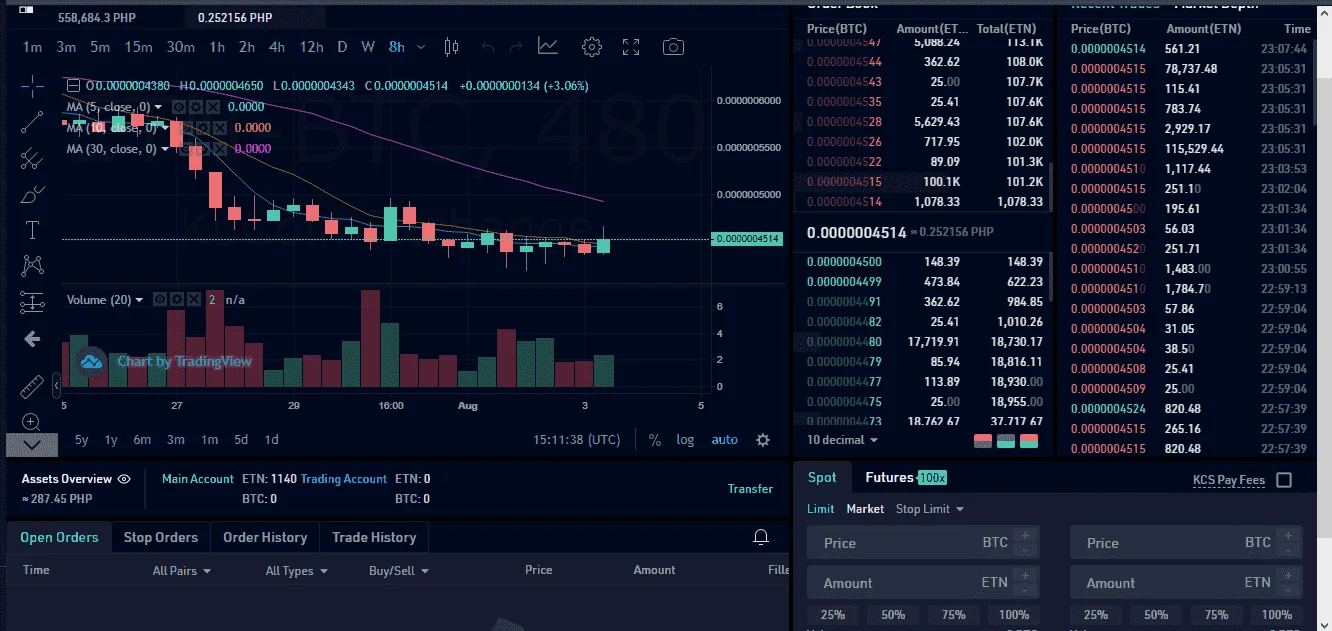Screen dimensions: 1332x631
Task: Select the trend line drawing tool
Action: 32,122
